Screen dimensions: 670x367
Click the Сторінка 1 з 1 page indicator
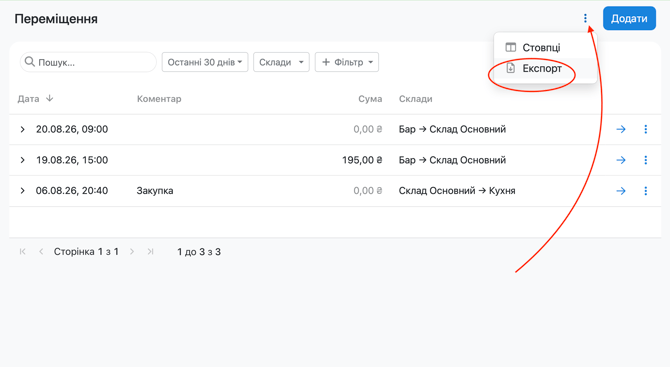click(x=86, y=252)
